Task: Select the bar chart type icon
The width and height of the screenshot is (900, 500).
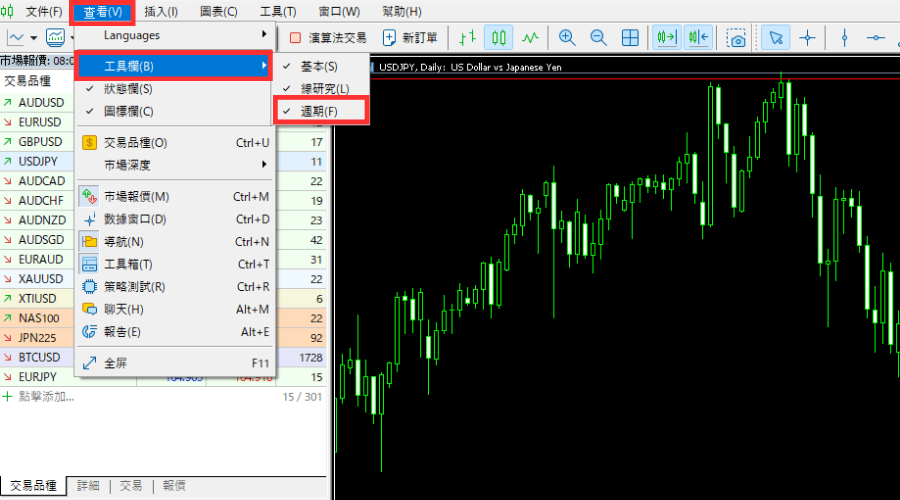Action: pos(467,38)
